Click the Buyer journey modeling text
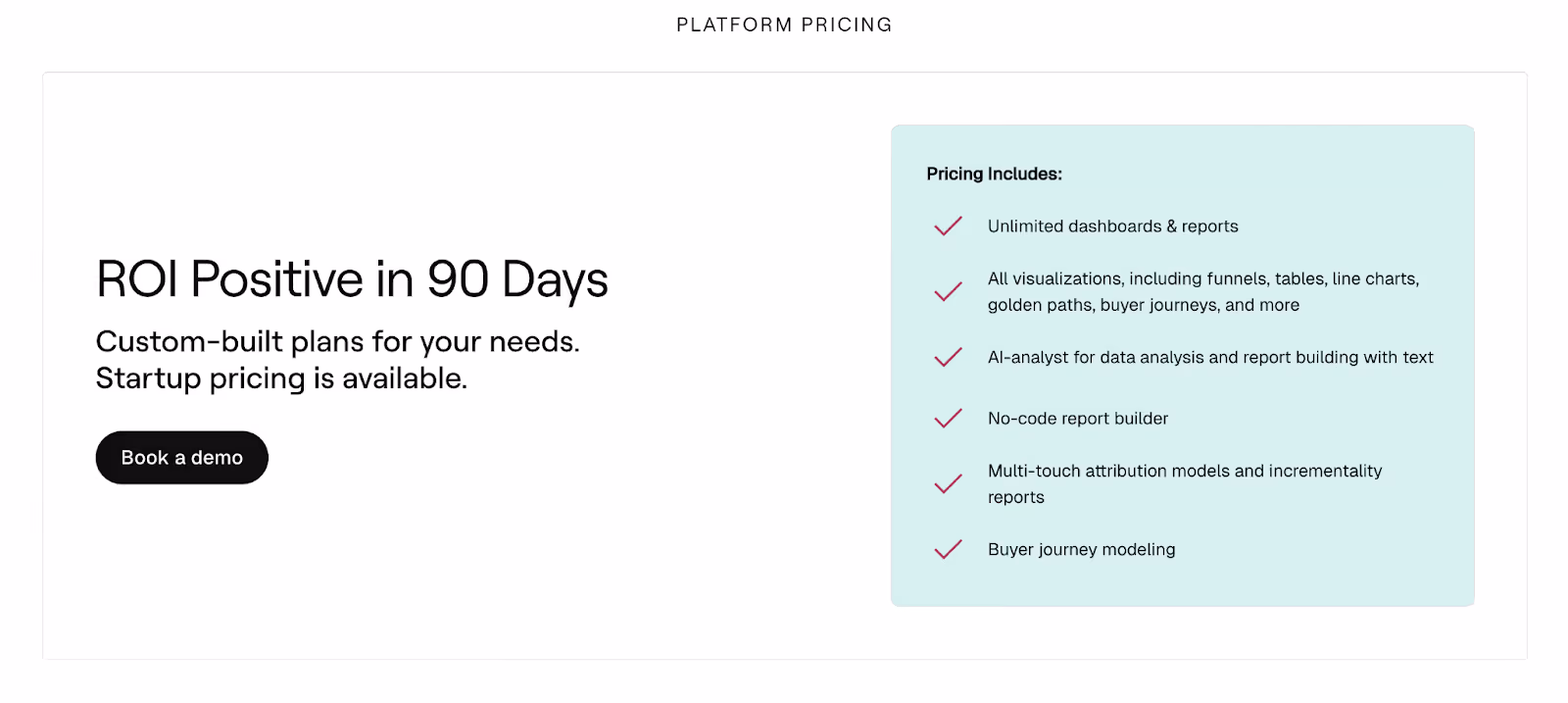The height and width of the screenshot is (703, 1568). click(1081, 550)
